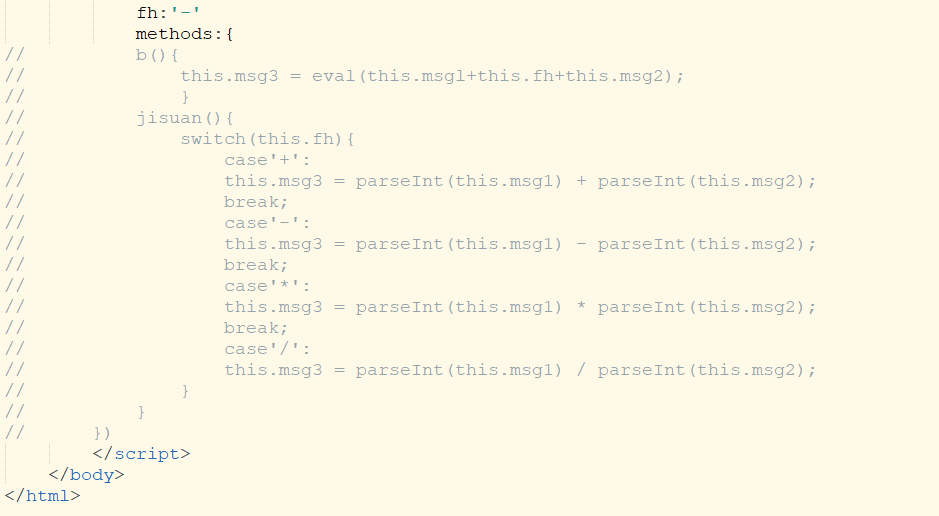Click the first break; statement
The height and width of the screenshot is (516, 939).
point(256,202)
